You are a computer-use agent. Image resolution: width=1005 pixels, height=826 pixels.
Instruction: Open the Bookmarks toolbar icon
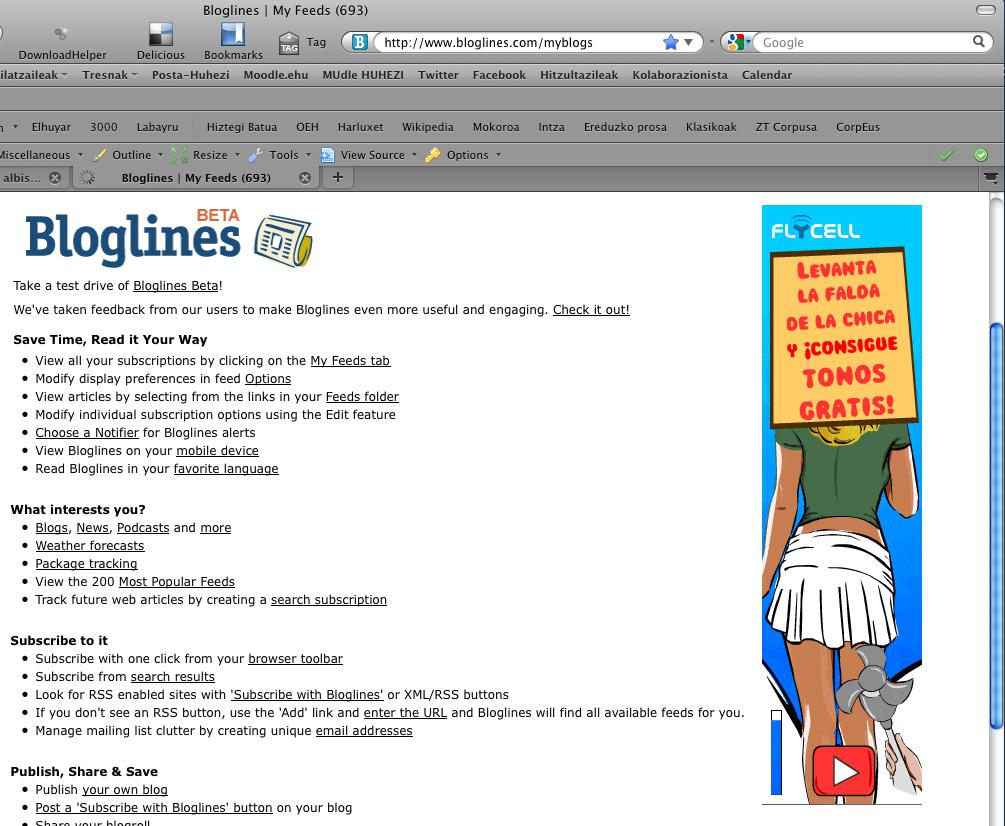tap(233, 35)
